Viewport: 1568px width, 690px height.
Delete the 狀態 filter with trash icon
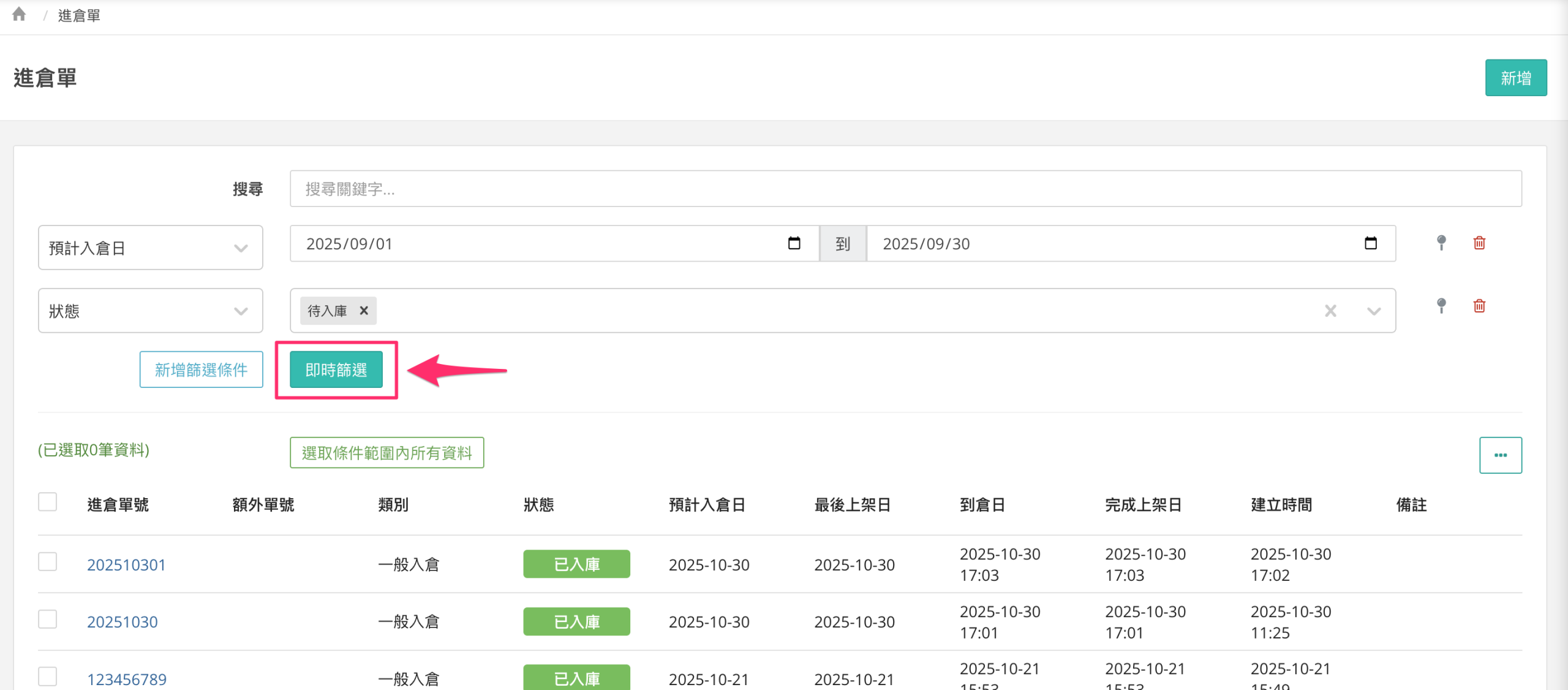coord(1479,306)
